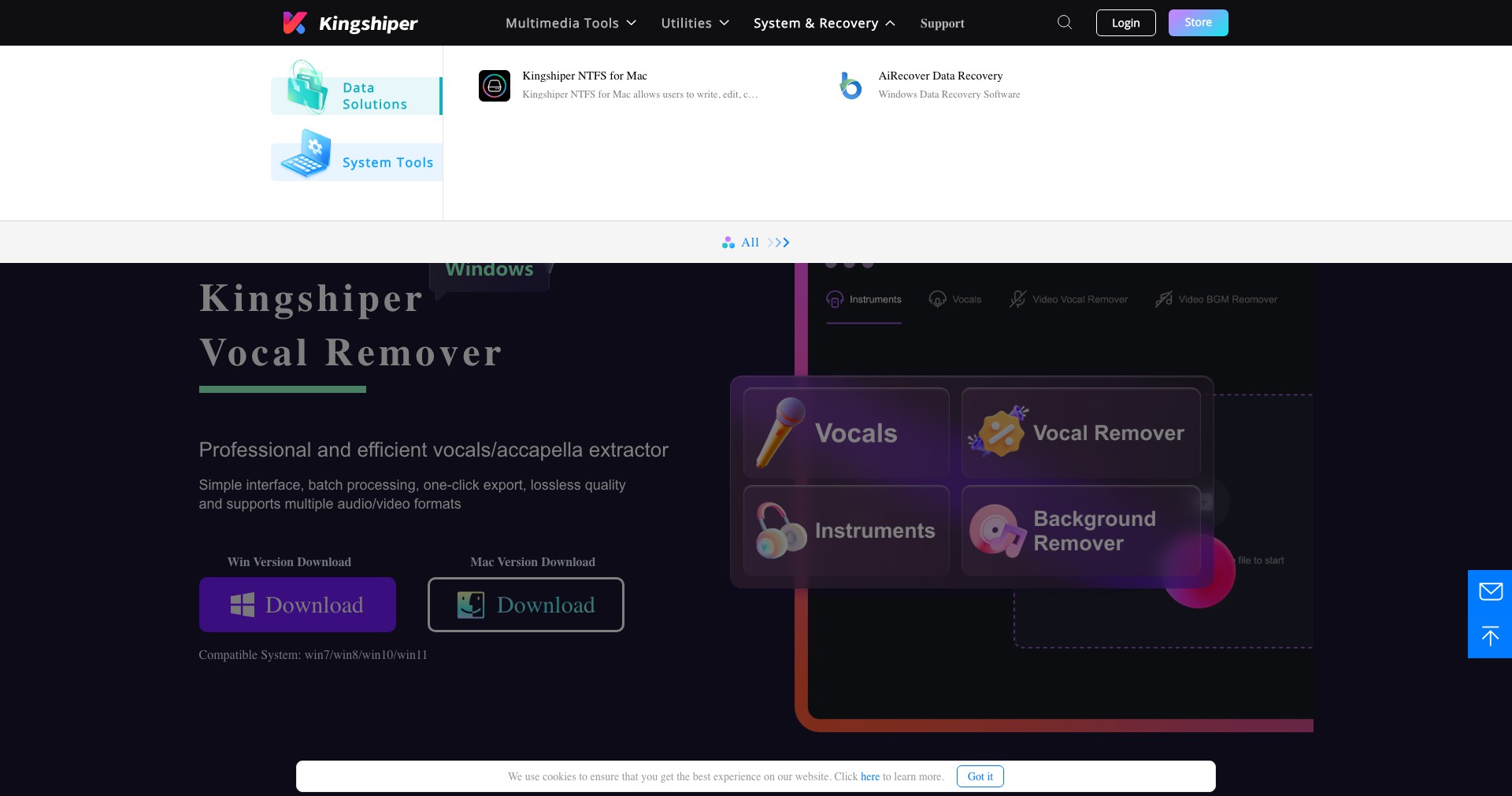Open the Store button
The width and height of the screenshot is (1512, 796).
click(x=1198, y=23)
